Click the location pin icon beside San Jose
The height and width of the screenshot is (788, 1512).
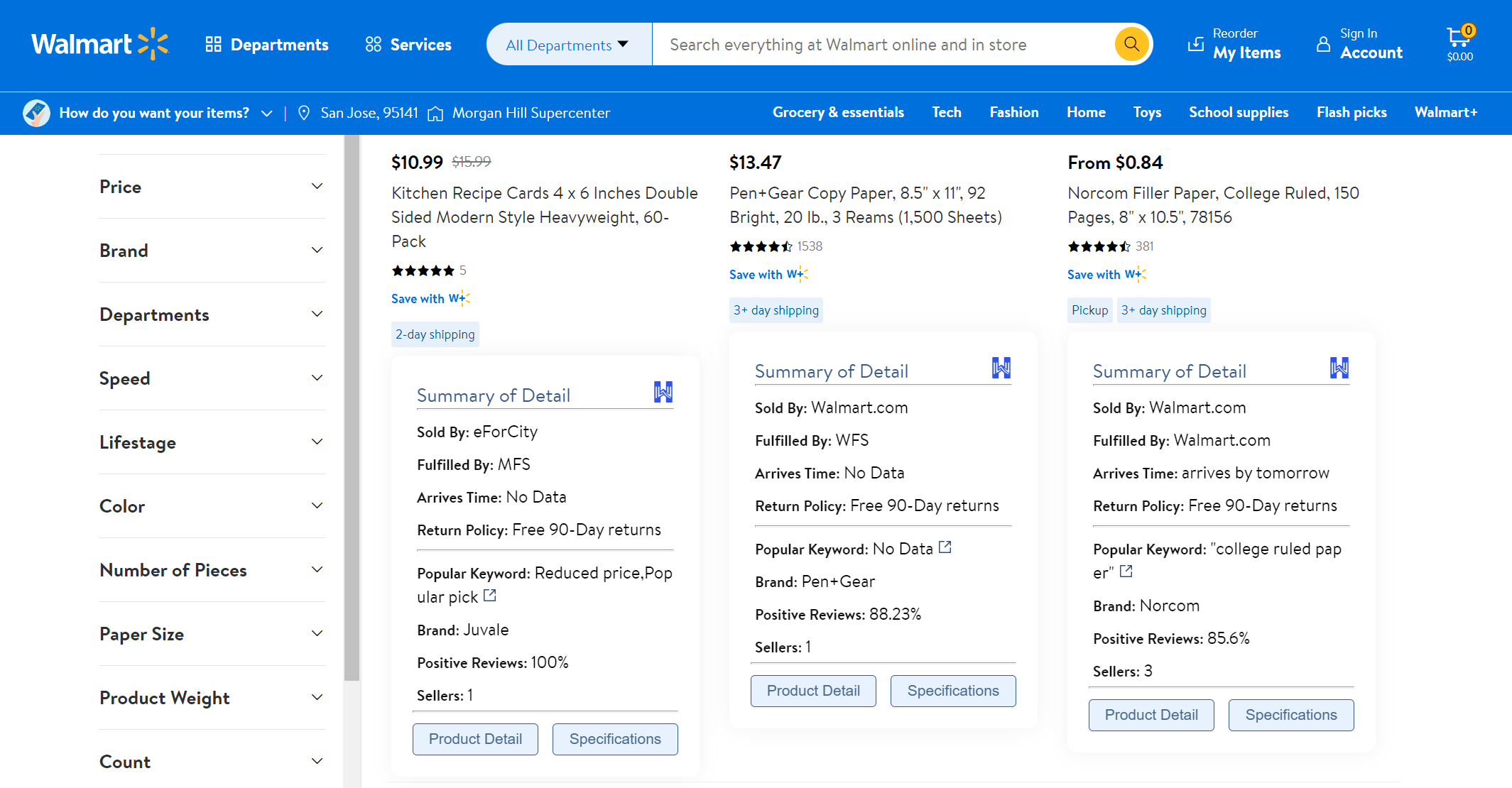[x=304, y=113]
